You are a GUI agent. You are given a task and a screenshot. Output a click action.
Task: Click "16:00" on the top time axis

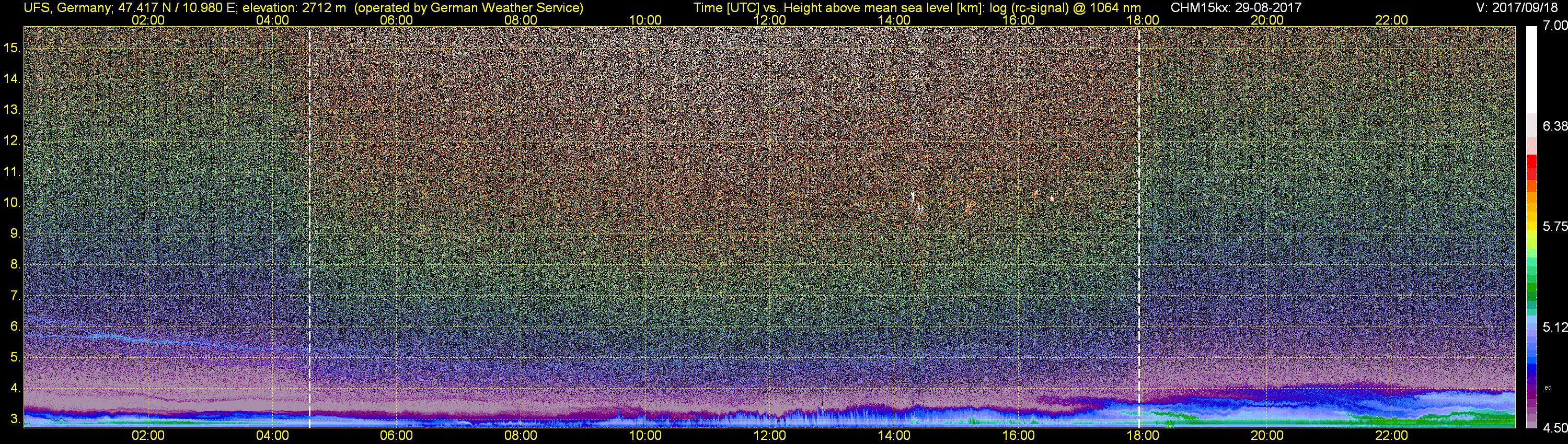(1018, 20)
